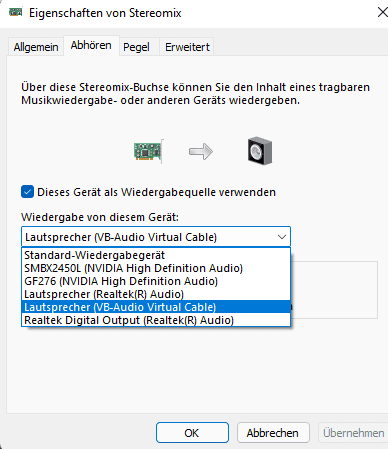Close the Eigenschaften von Stereomix dialog

tap(382, 13)
